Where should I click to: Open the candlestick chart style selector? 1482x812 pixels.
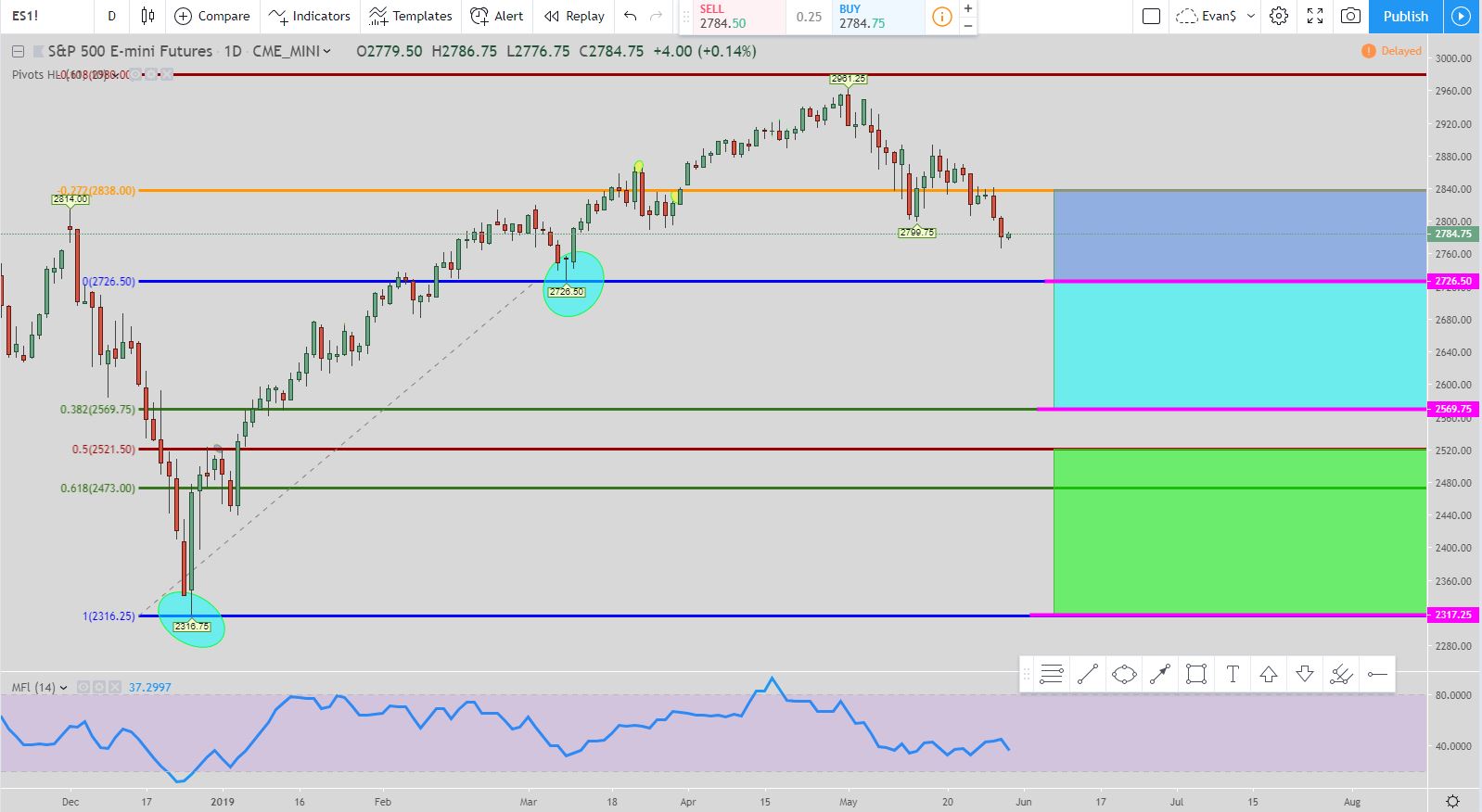pos(147,16)
